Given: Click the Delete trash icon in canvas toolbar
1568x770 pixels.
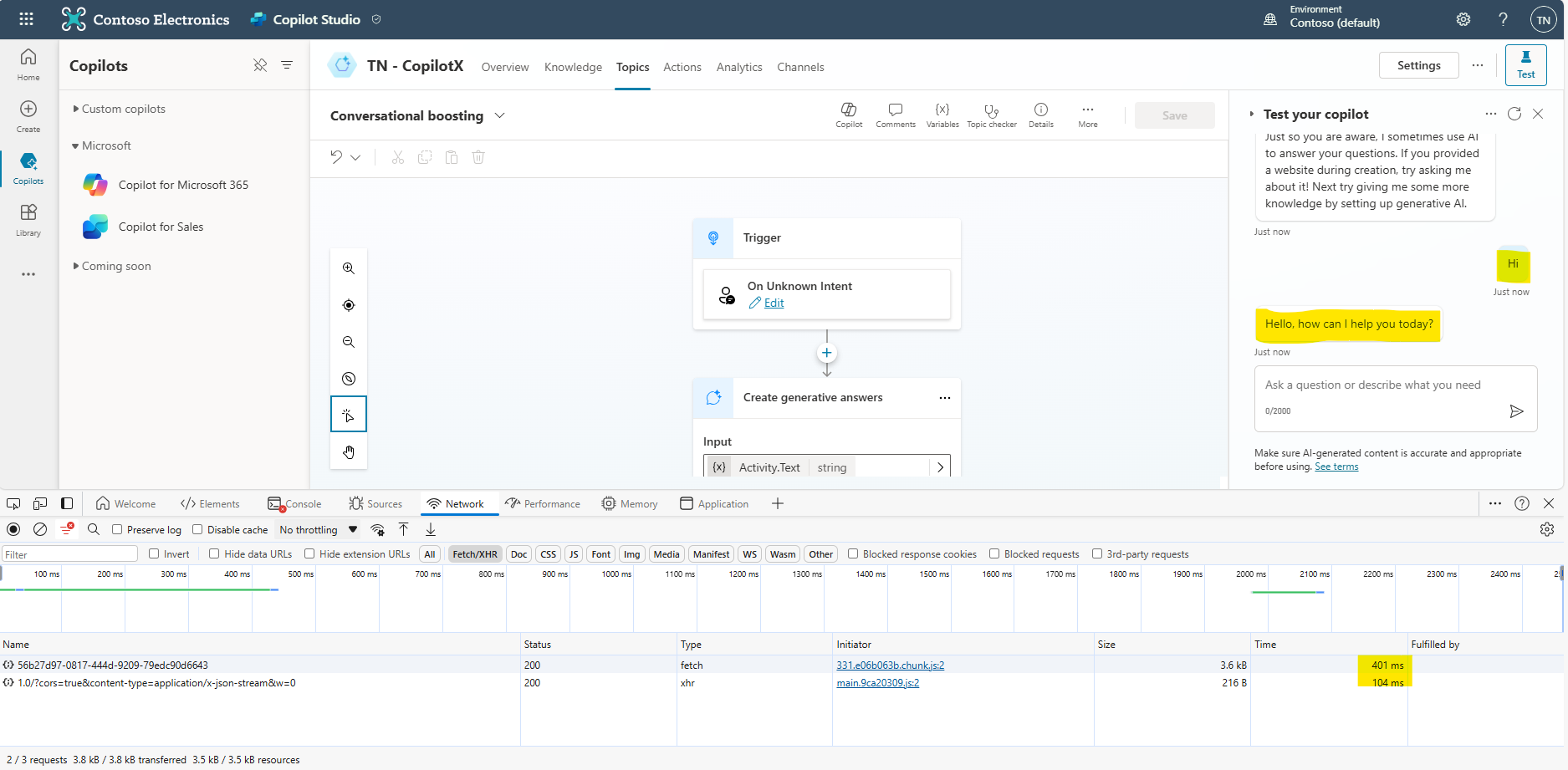Looking at the screenshot, I should point(478,157).
